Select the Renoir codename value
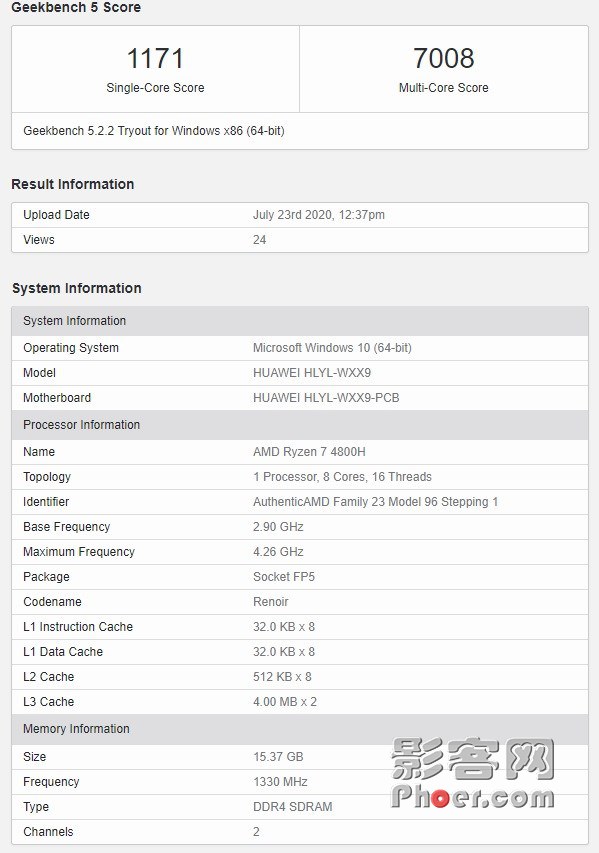Viewport: 599px width, 853px height. (270, 602)
